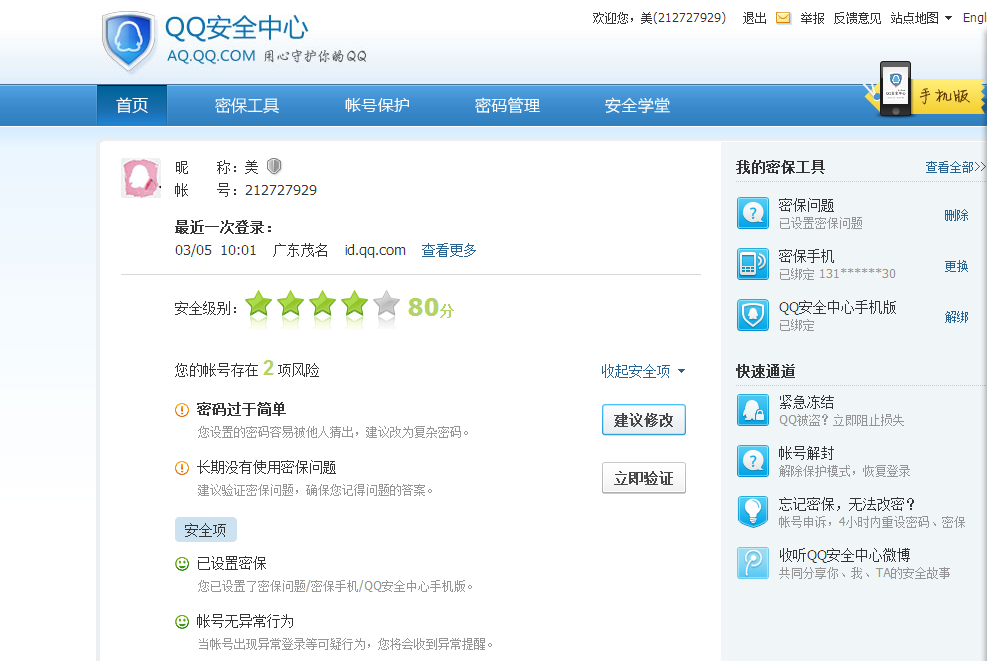
Task: Click the id.qq.com login source text
Action: pos(375,251)
